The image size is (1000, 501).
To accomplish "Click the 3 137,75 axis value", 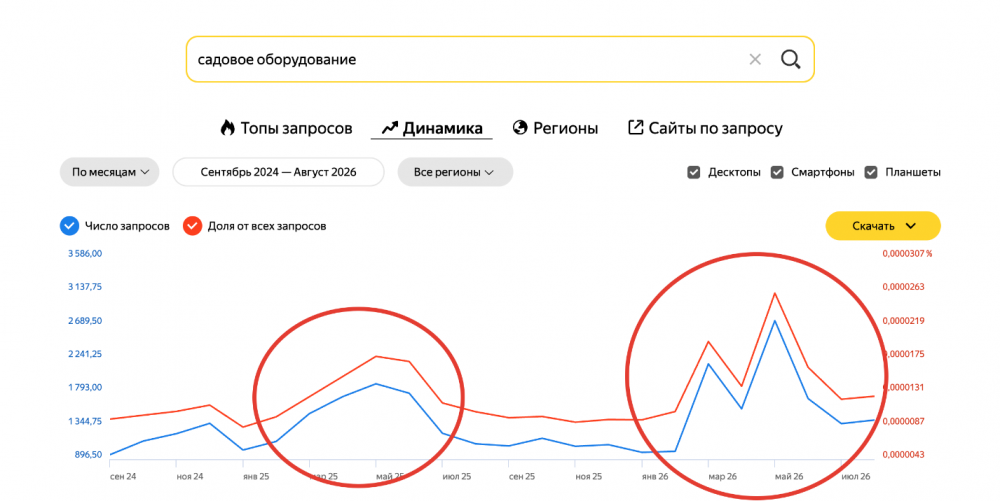I will point(85,287).
